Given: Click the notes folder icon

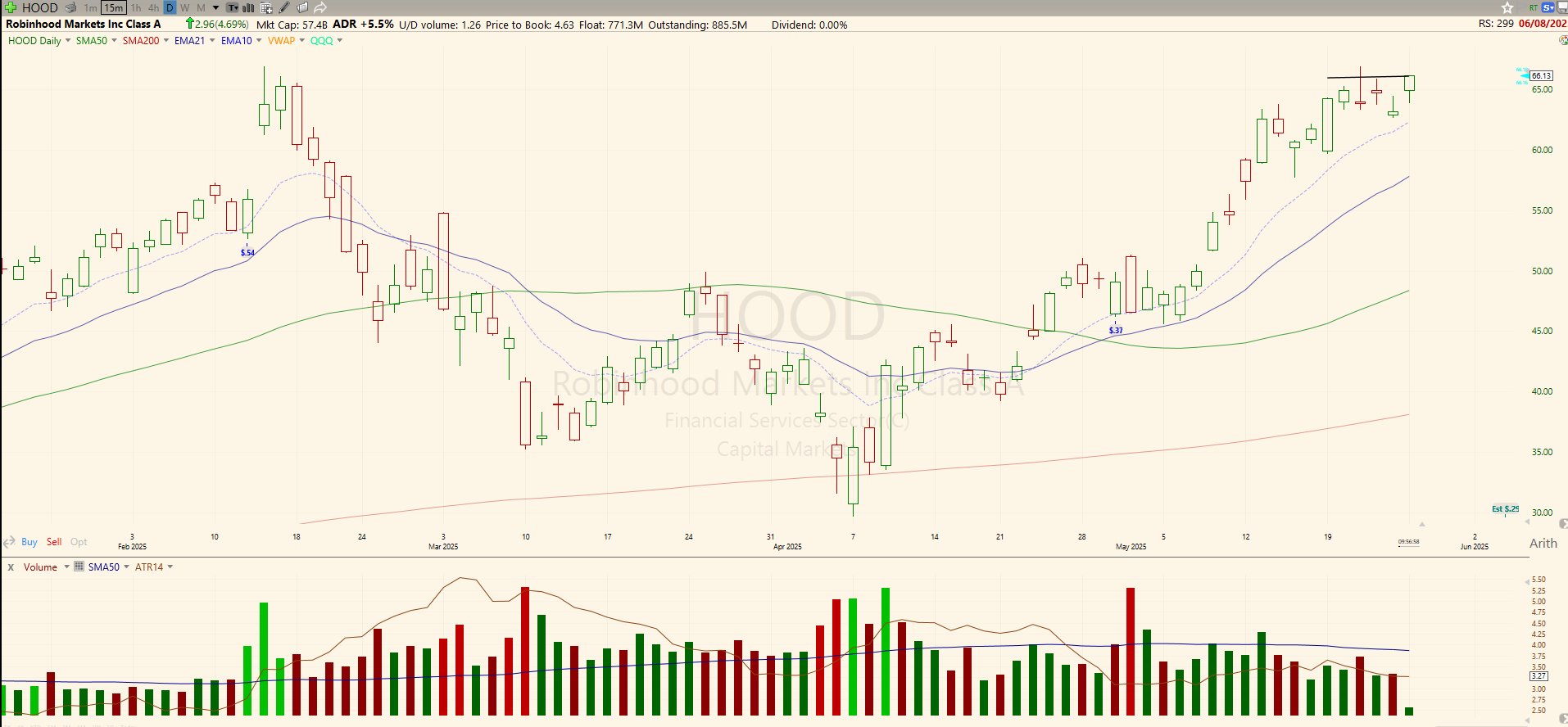Looking at the screenshot, I should pyautogui.click(x=302, y=7).
